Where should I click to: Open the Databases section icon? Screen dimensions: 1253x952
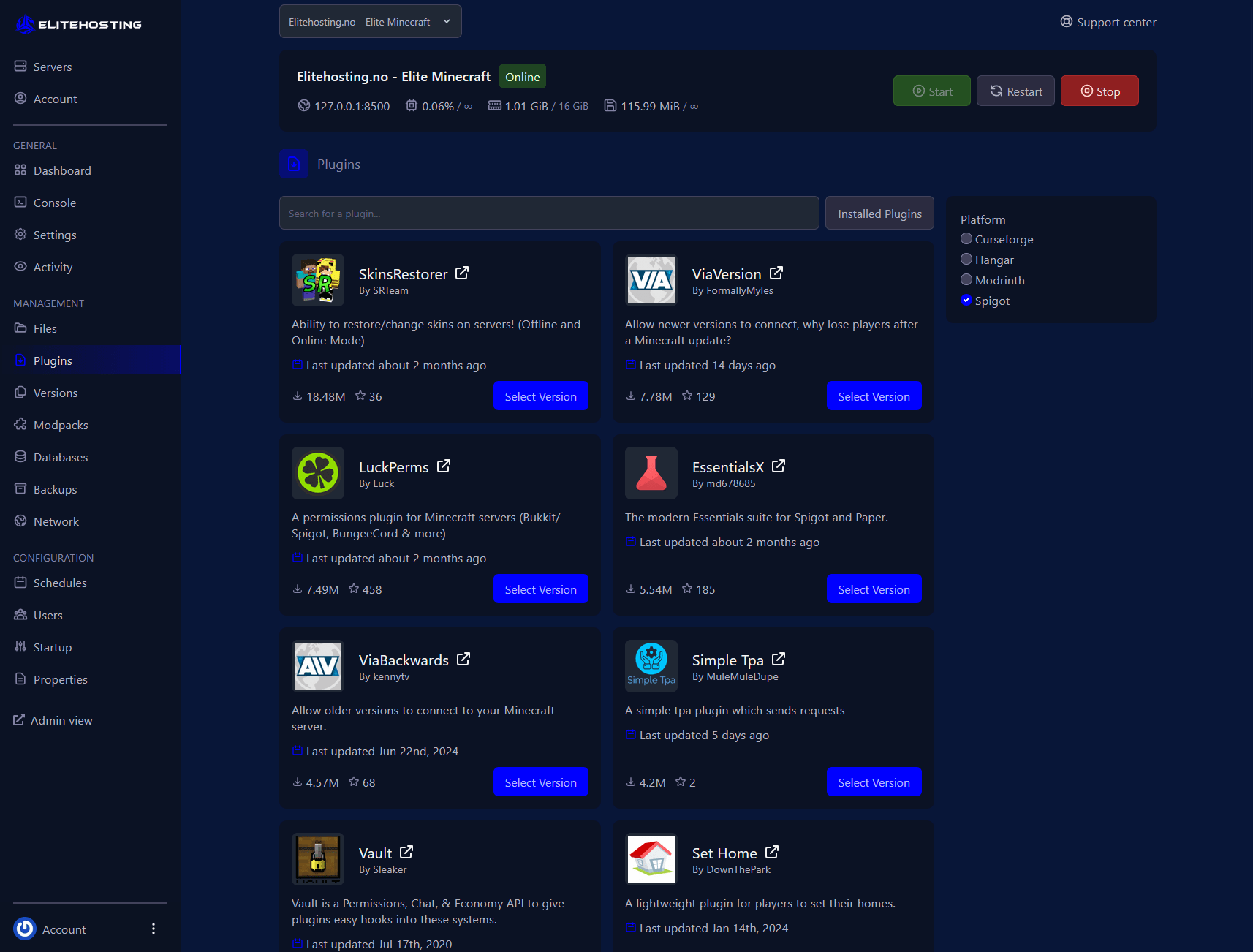click(20, 457)
